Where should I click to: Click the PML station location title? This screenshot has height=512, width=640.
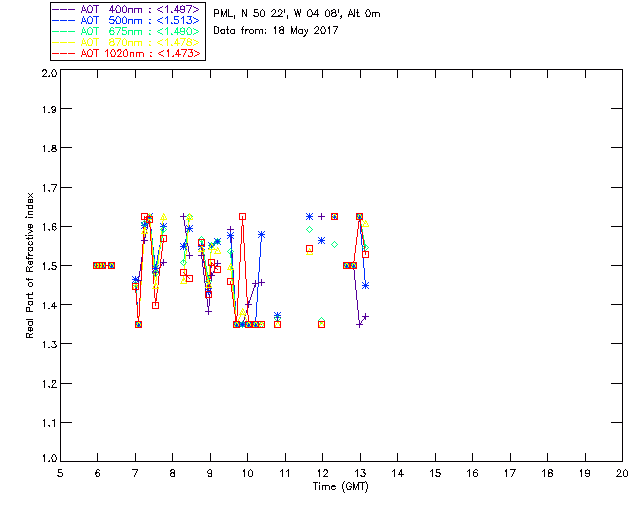297,14
